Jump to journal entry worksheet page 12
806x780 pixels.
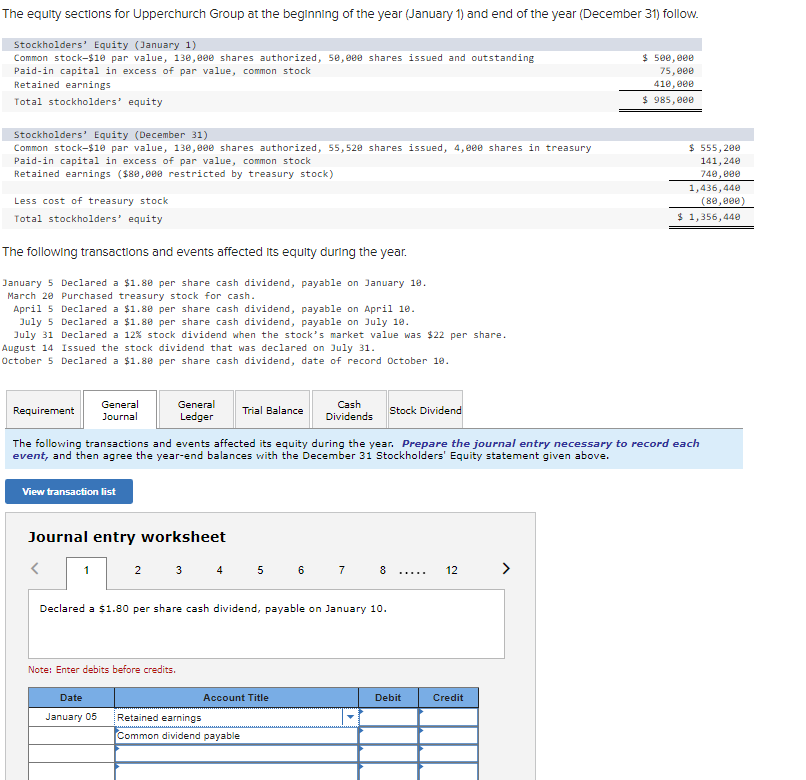pyautogui.click(x=451, y=570)
